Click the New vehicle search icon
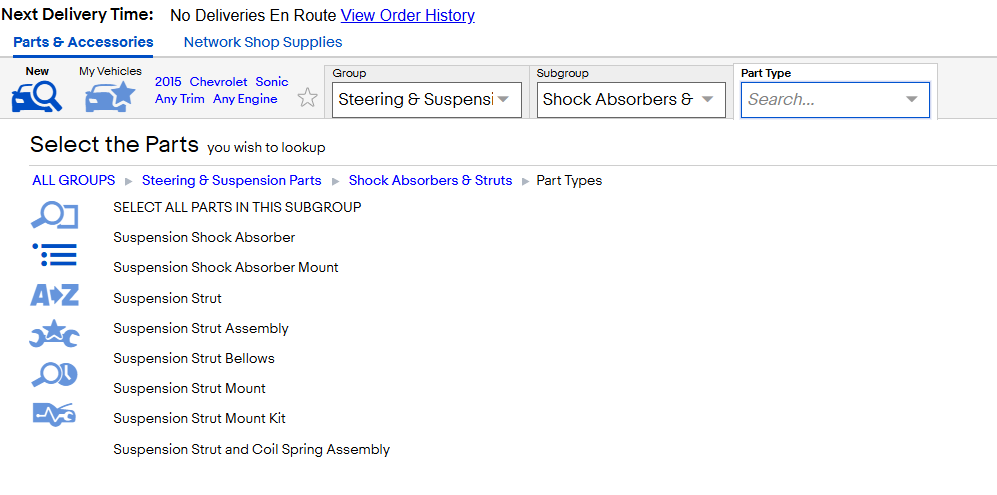 (x=37, y=97)
